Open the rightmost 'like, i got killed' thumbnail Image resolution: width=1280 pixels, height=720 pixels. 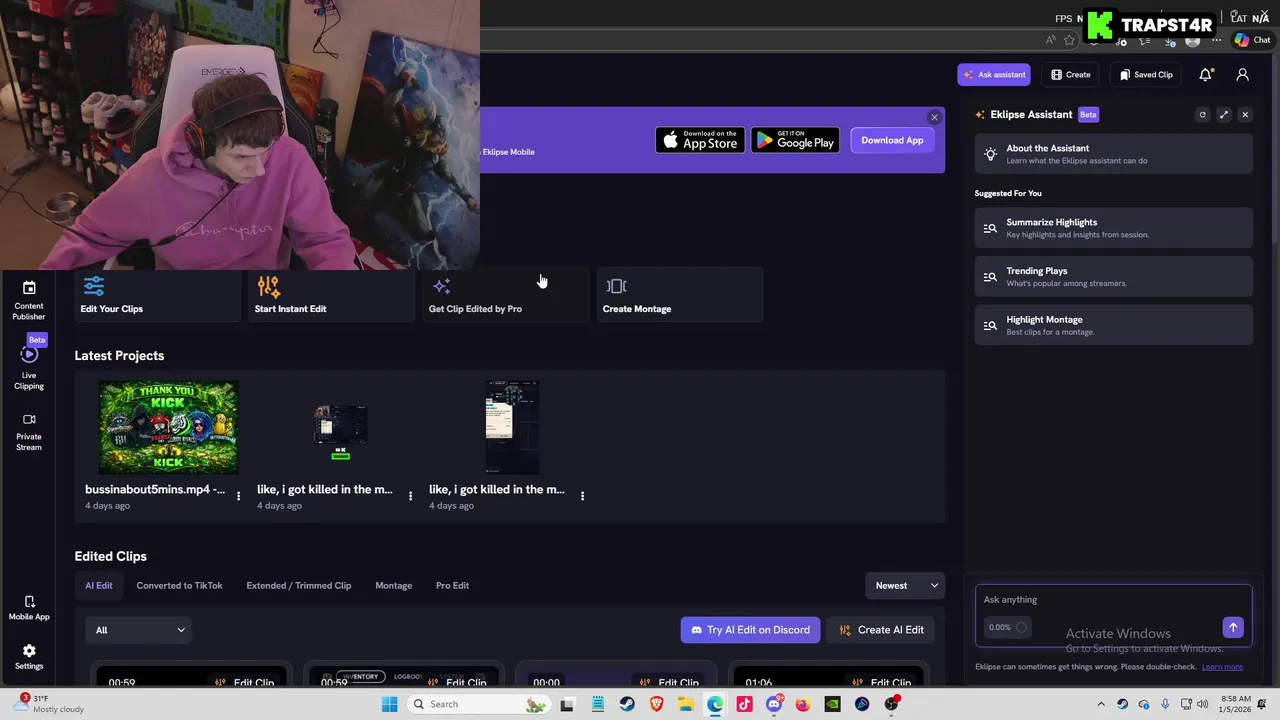(x=512, y=427)
